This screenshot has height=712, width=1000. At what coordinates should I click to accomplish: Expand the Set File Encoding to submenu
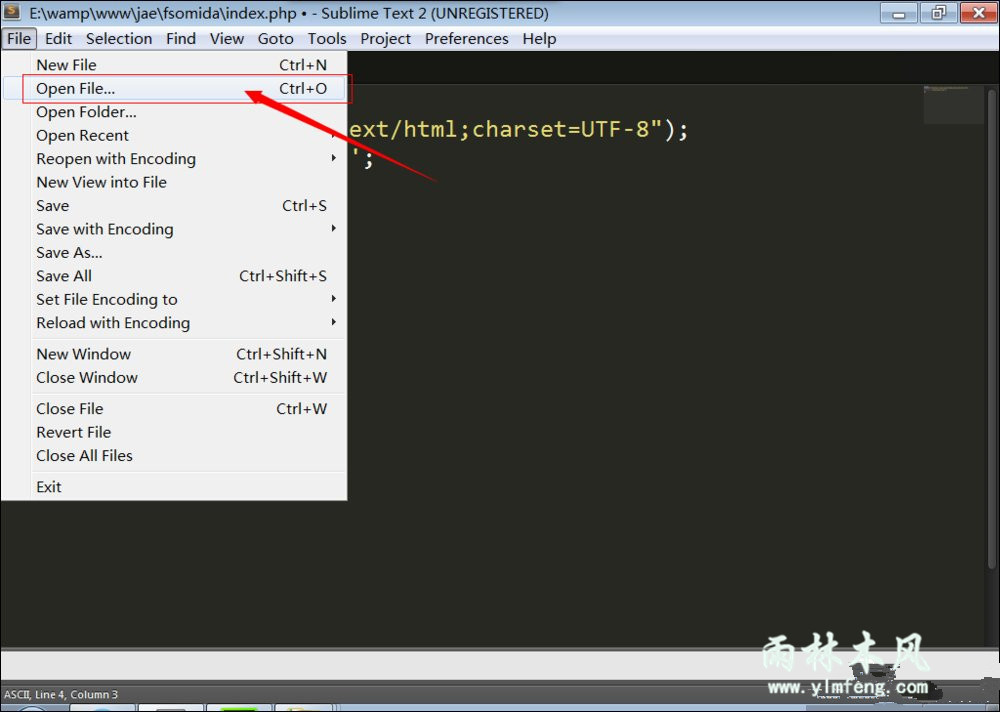pos(174,300)
